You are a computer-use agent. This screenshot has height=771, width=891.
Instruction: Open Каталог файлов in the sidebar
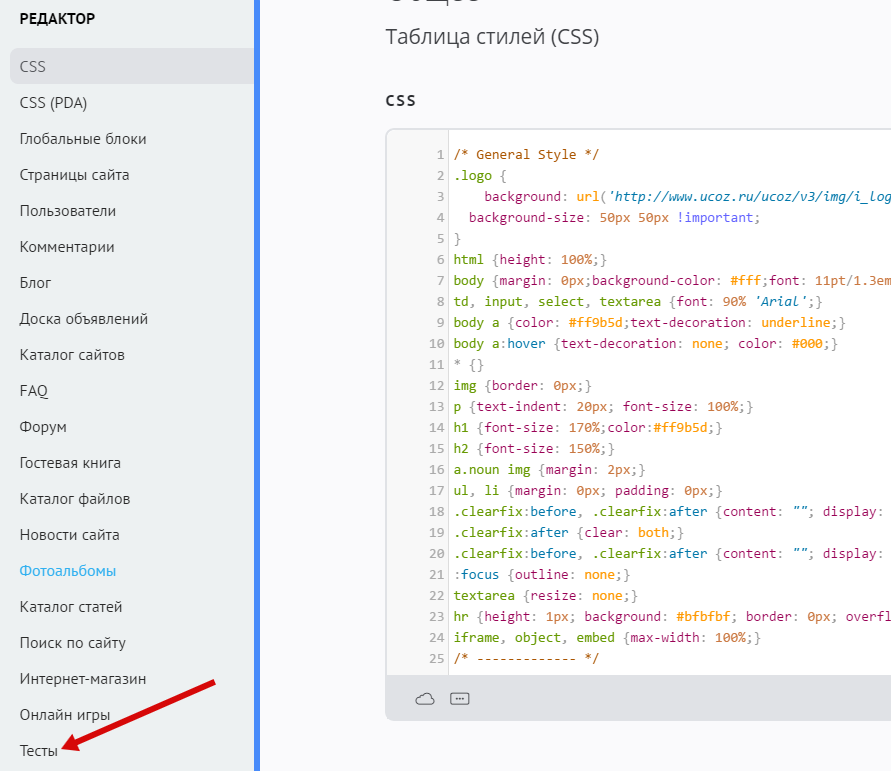click(75, 499)
